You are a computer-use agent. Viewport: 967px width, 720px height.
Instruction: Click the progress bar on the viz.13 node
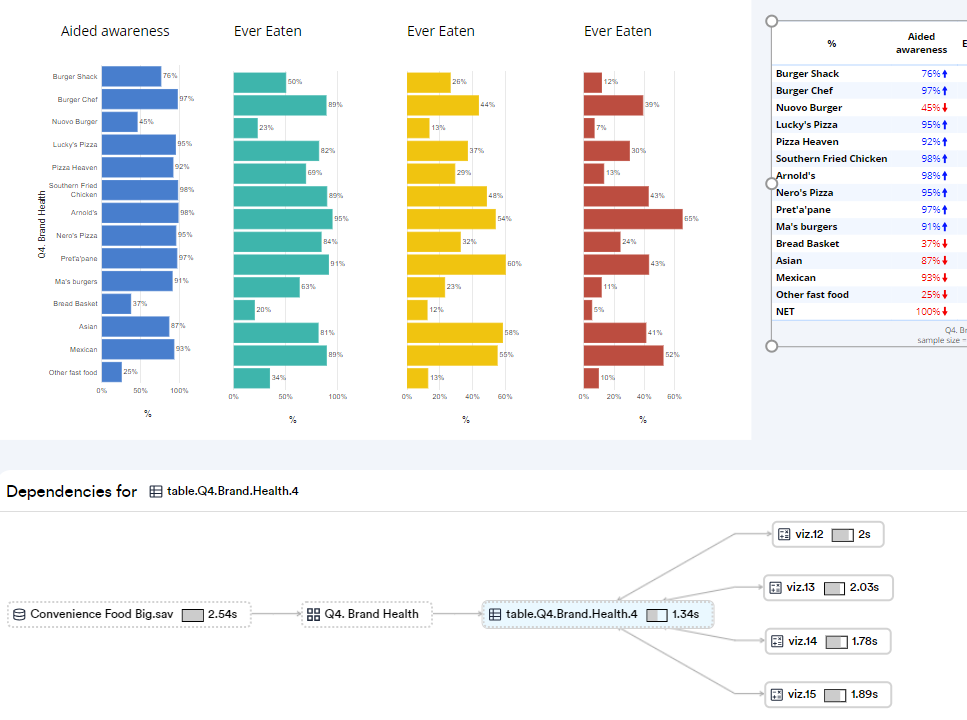tap(834, 589)
